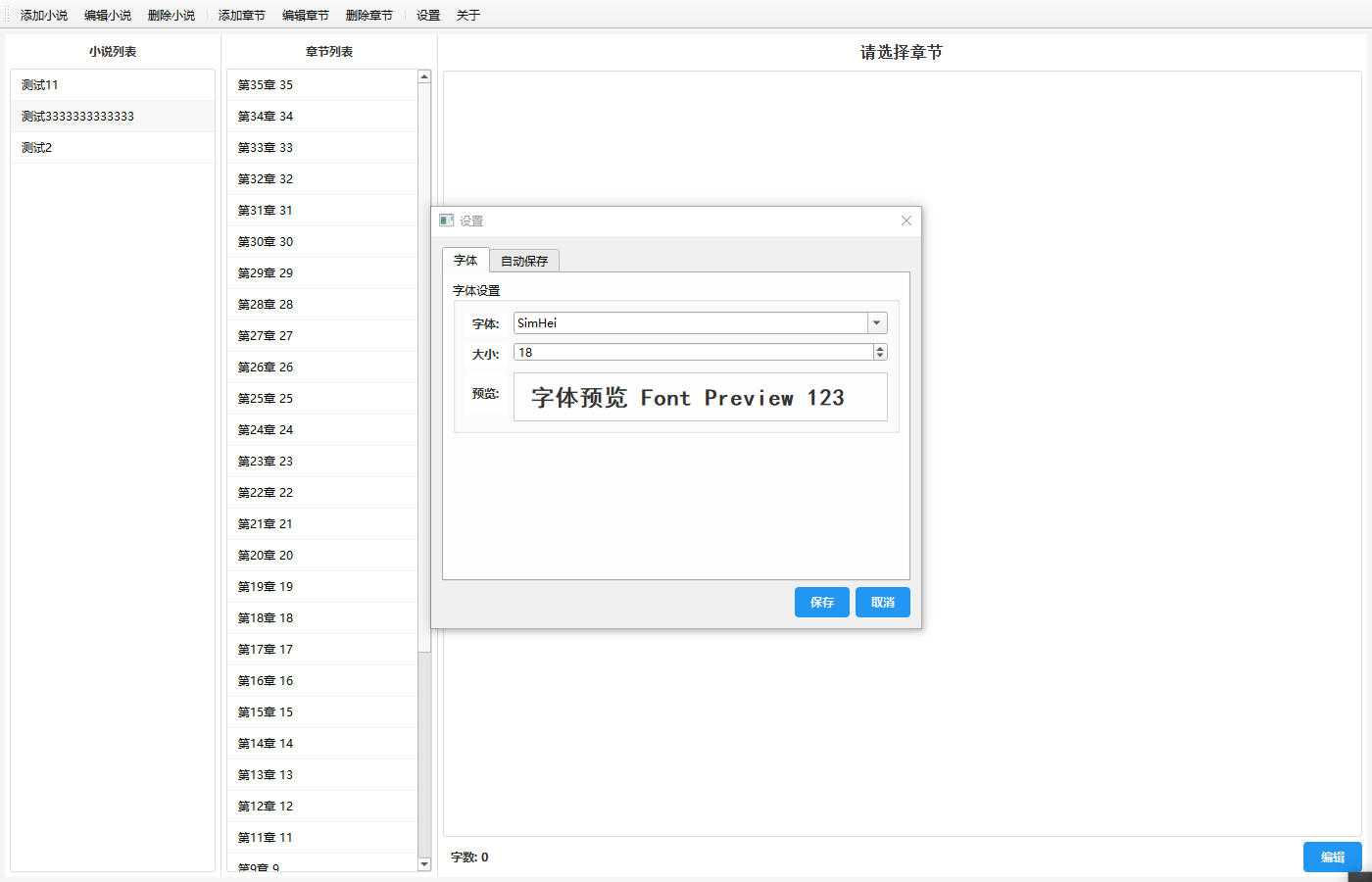Click 编辑章节 in the toolbar
This screenshot has height=882, width=1372.
[305, 15]
